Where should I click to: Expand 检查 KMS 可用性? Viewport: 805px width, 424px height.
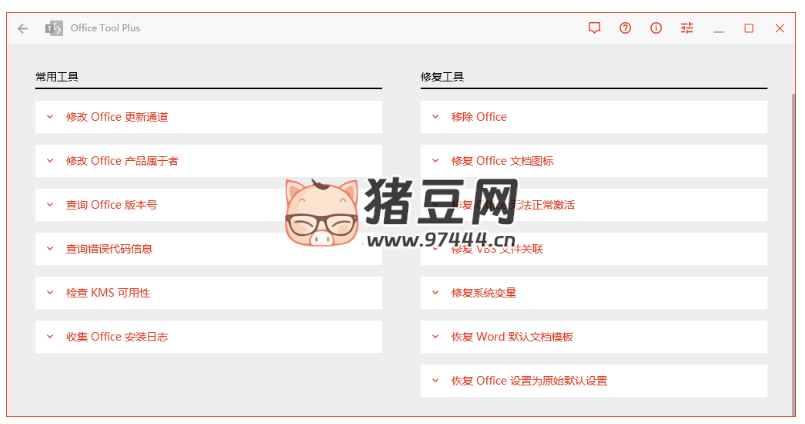[208, 293]
